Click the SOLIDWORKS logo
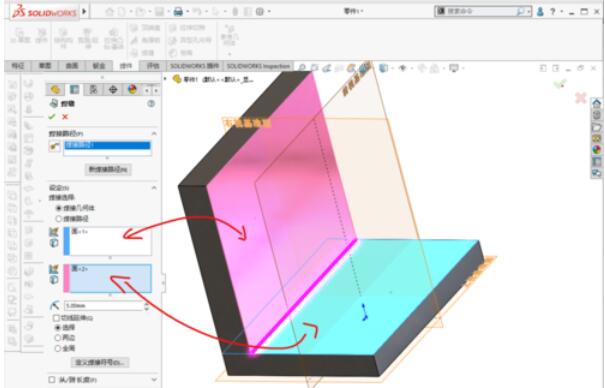Viewport: 605px width, 388px height. pyautogui.click(x=44, y=12)
